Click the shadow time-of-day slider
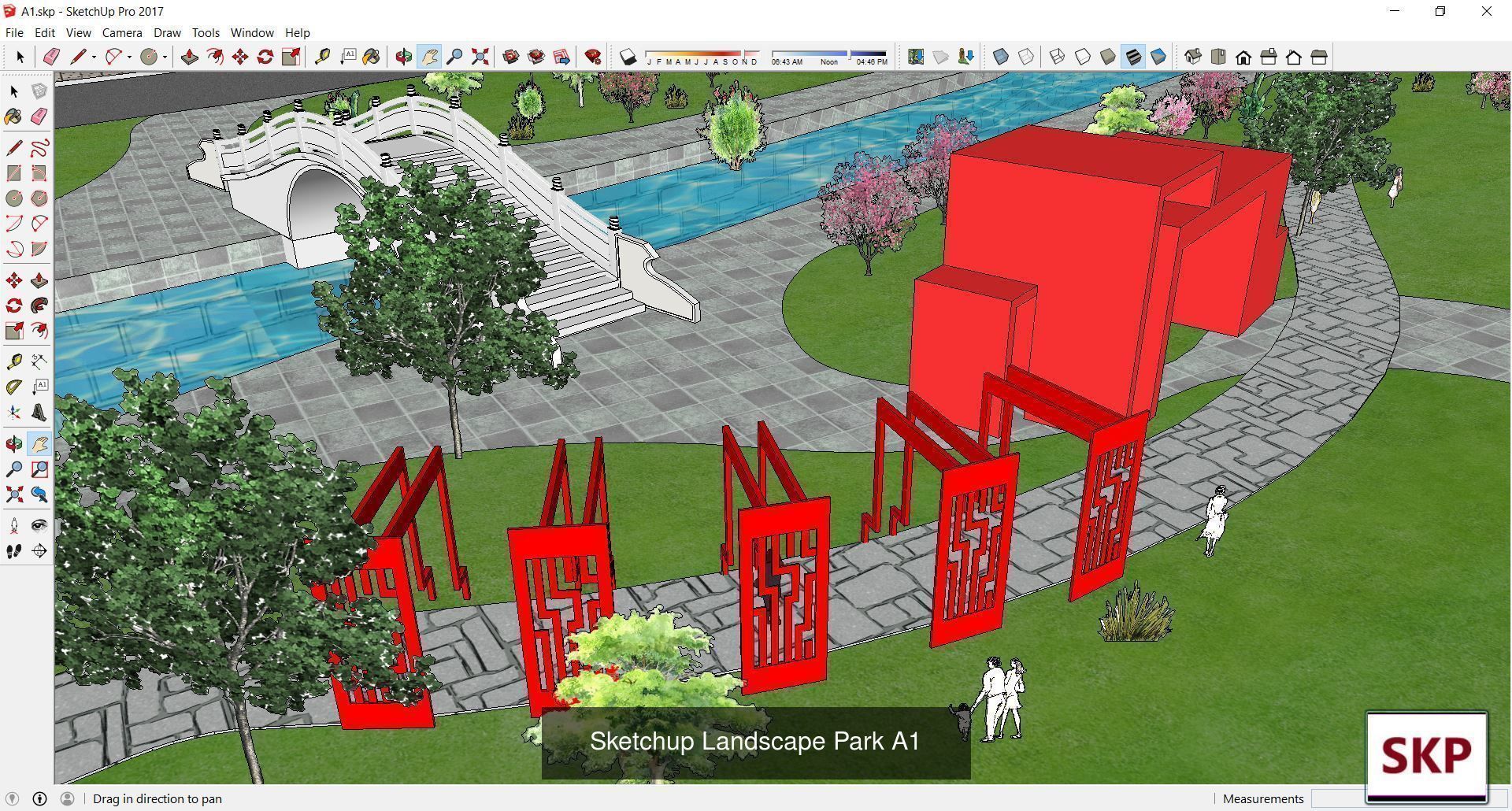Image resolution: width=1512 pixels, height=811 pixels. [828, 57]
